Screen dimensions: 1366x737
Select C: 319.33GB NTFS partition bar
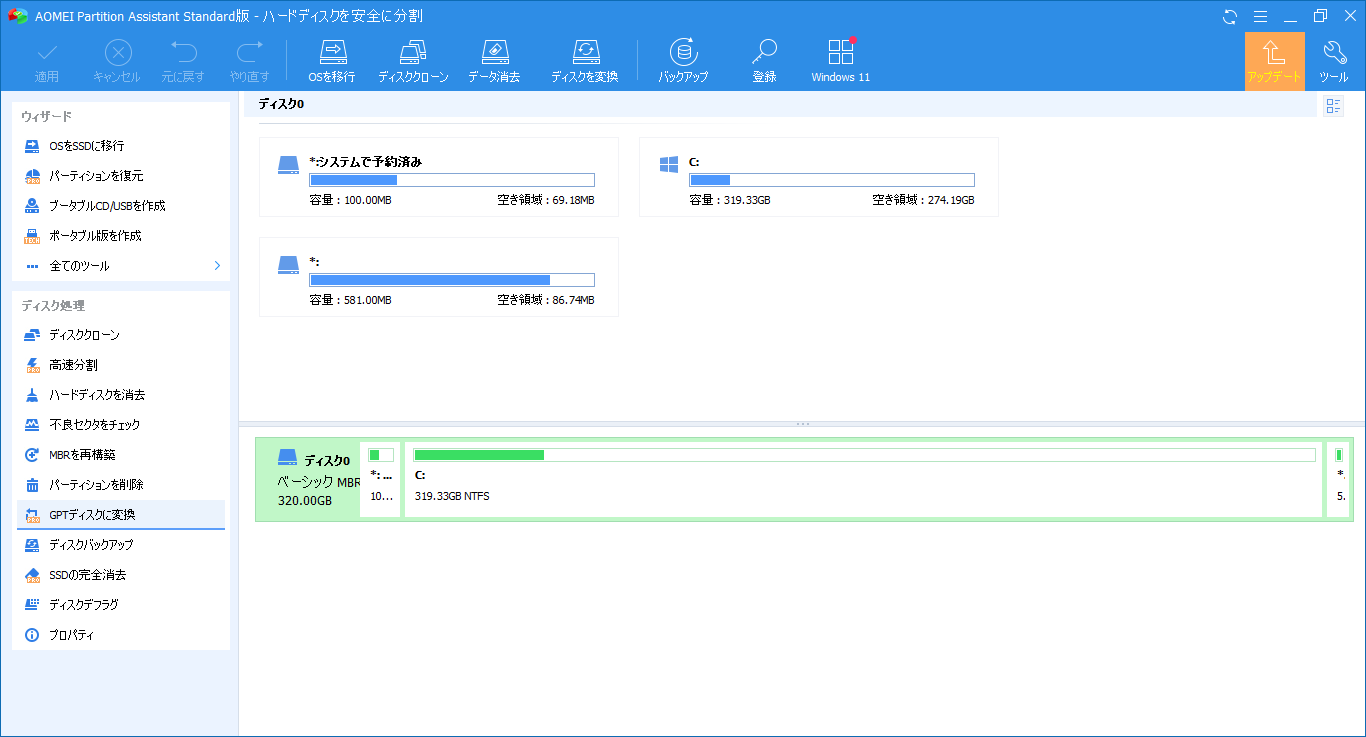click(864, 480)
